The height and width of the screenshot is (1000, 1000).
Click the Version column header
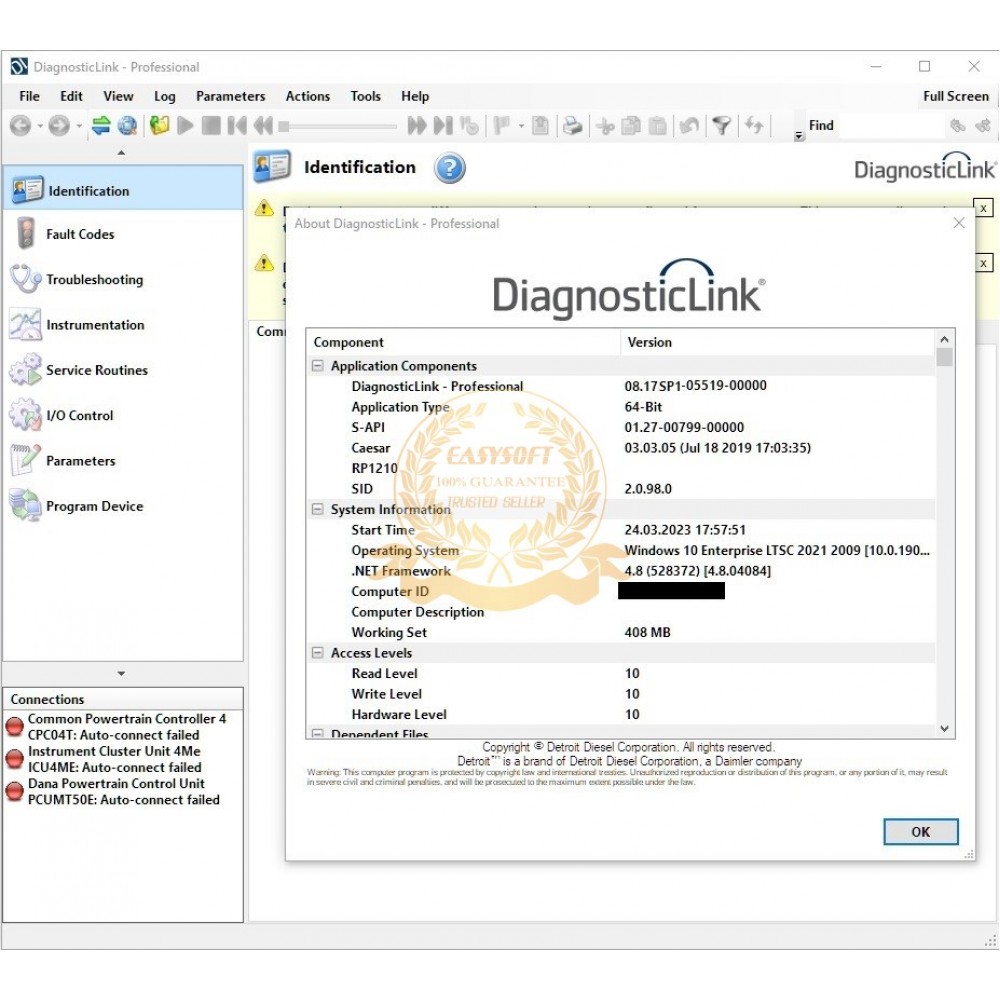[778, 342]
